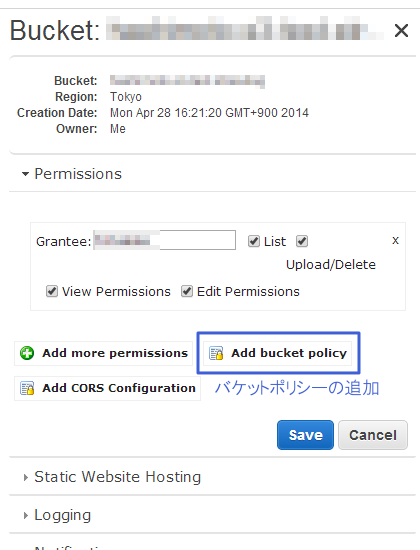Close the bucket properties panel

coord(401,31)
